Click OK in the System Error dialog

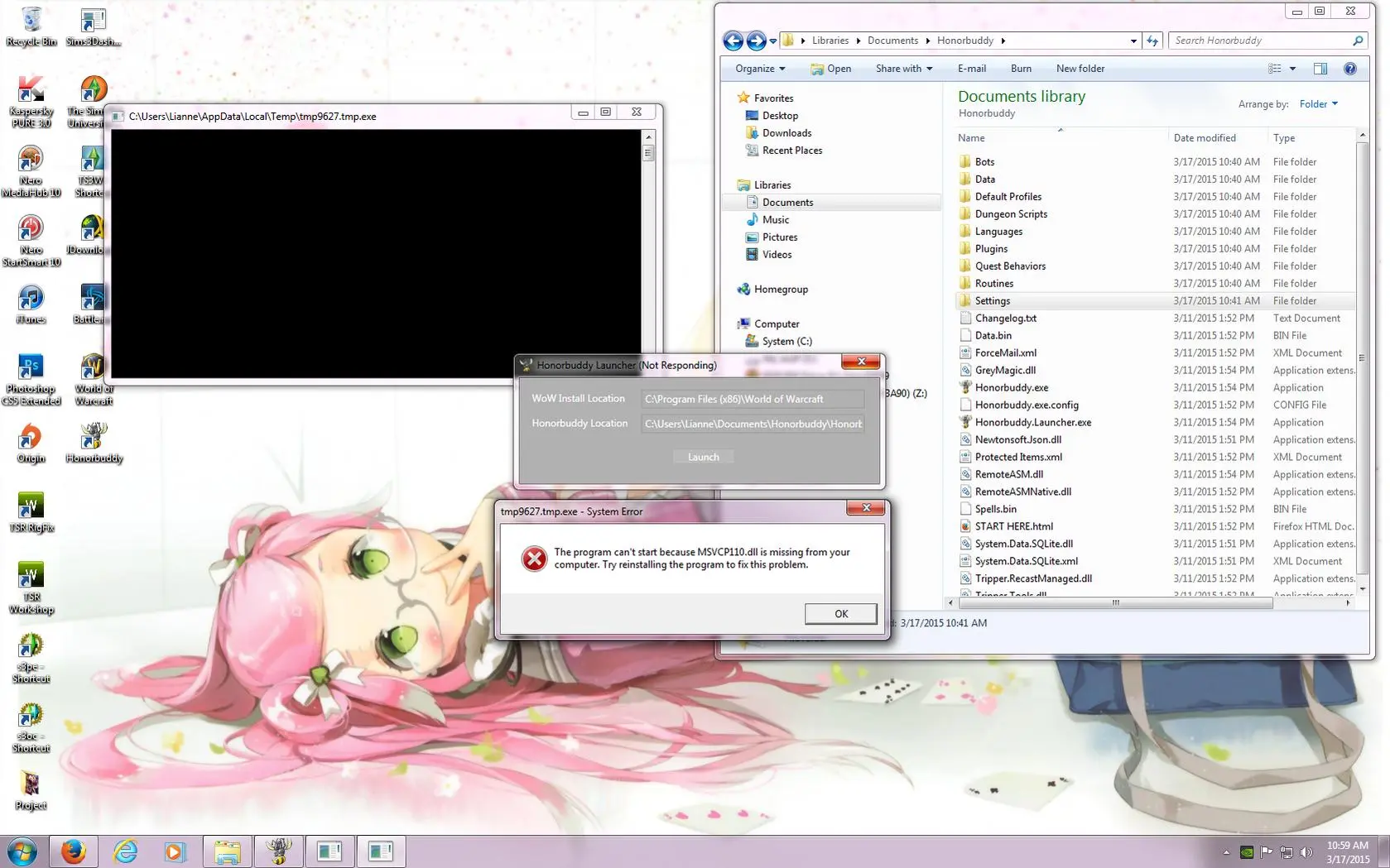pos(840,613)
